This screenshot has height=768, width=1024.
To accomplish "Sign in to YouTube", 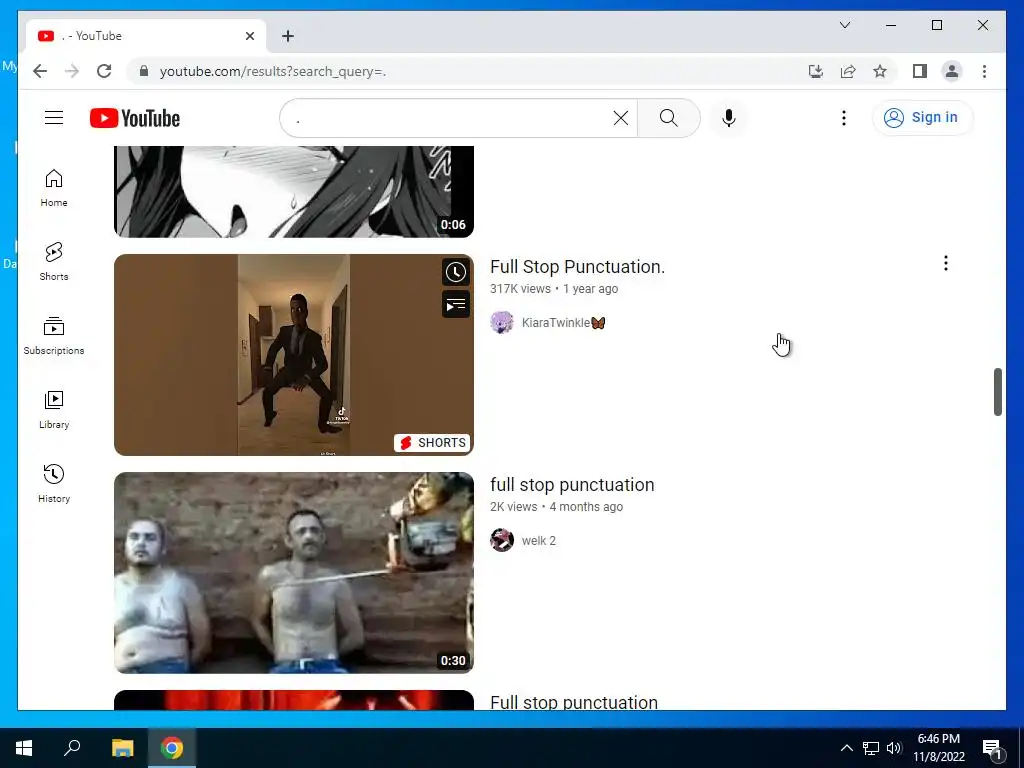I will (x=922, y=118).
